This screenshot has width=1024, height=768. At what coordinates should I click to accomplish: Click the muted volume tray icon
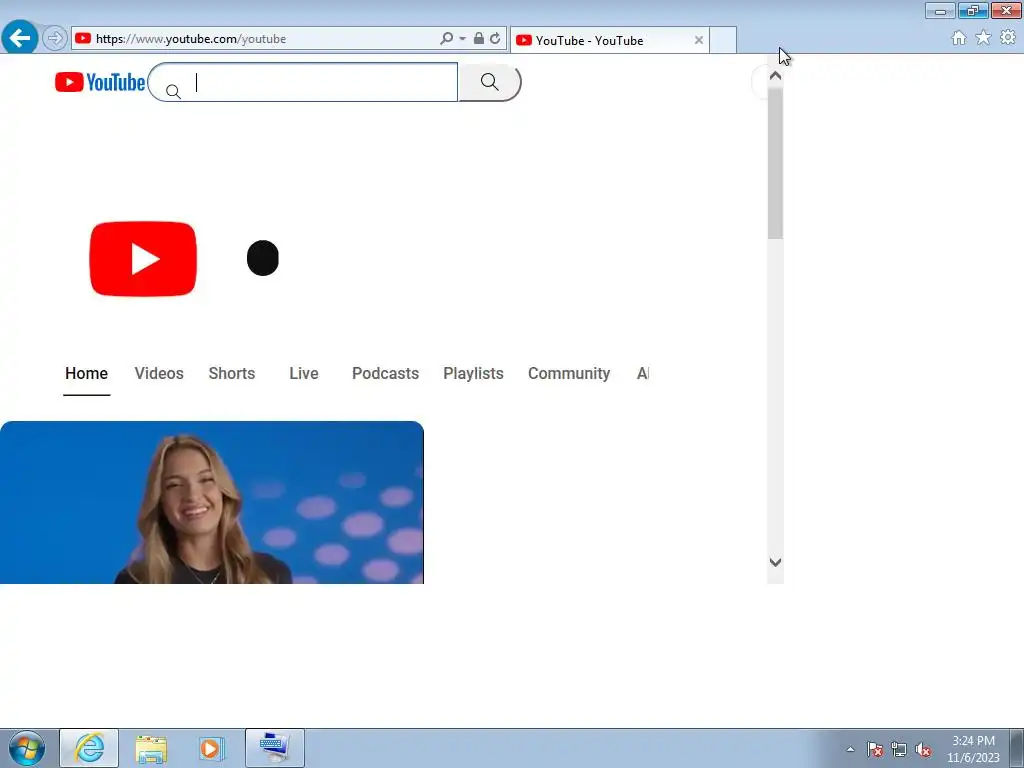click(923, 750)
